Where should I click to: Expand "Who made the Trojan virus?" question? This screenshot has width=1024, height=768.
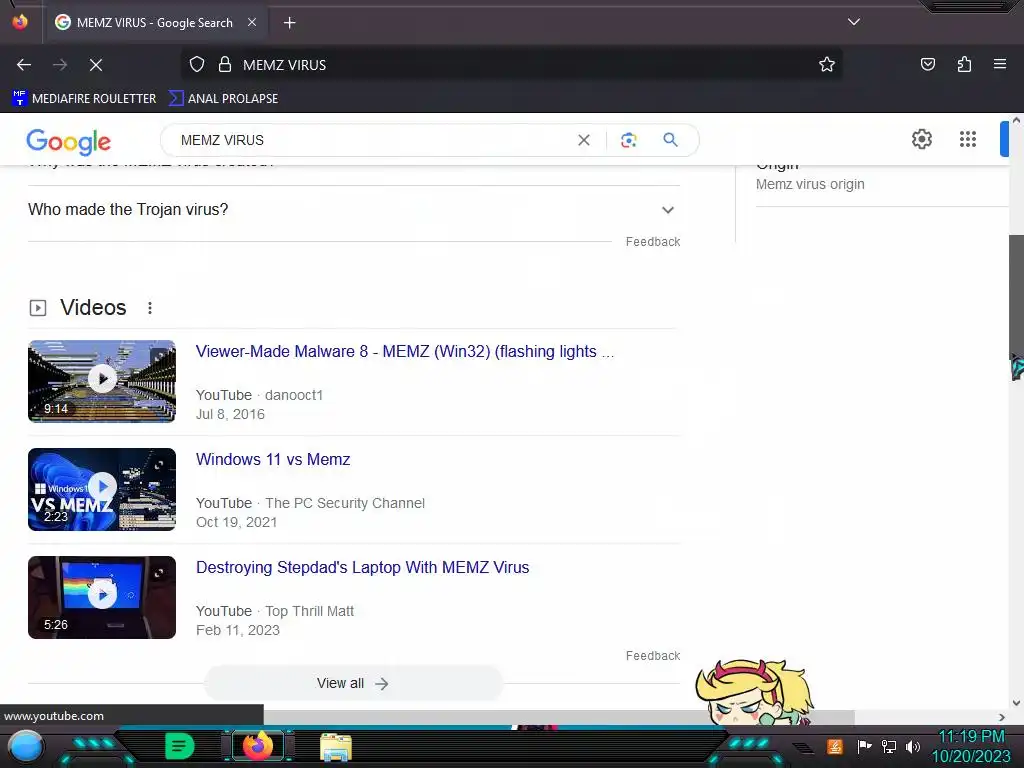point(354,210)
